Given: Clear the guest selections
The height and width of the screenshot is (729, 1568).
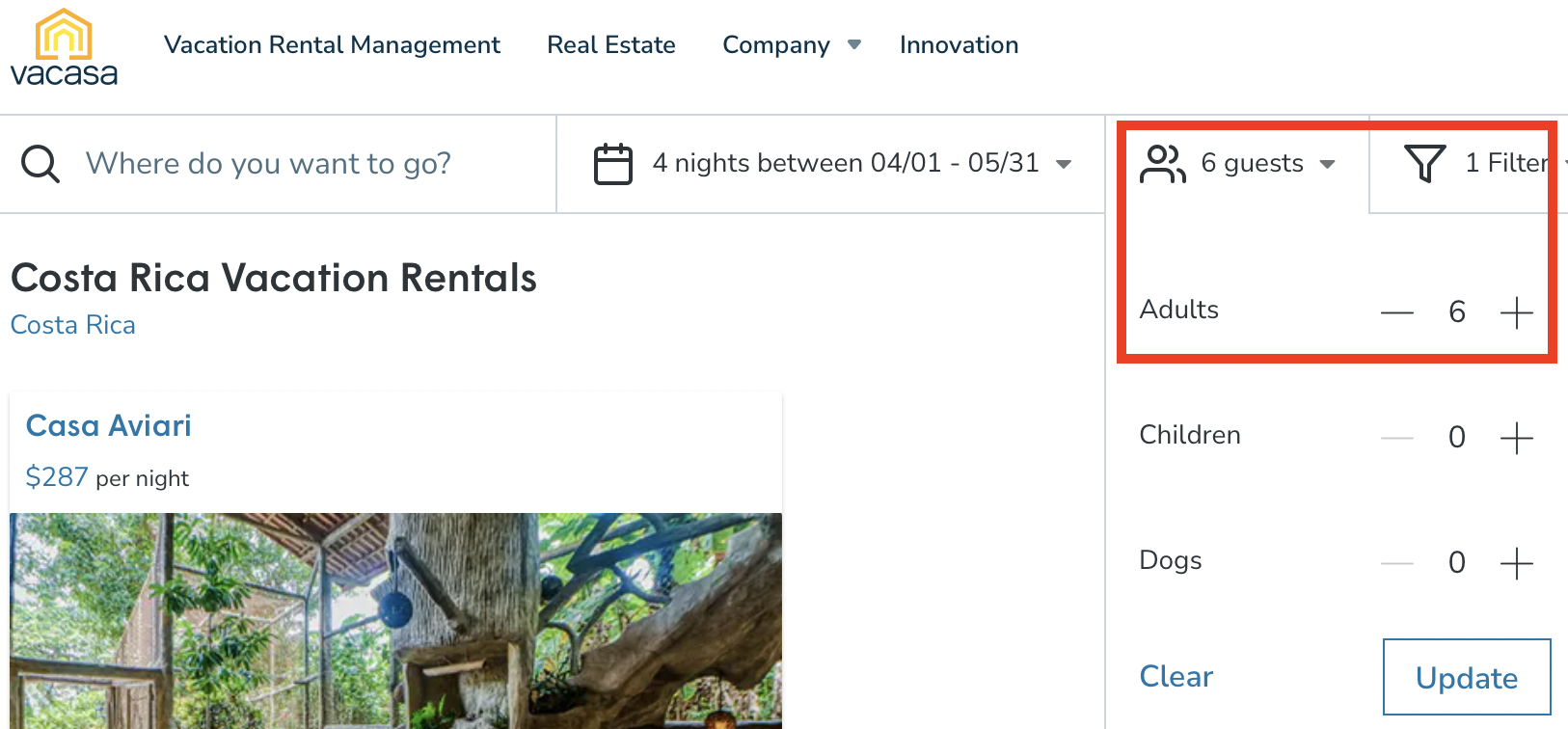Looking at the screenshot, I should tap(1176, 676).
